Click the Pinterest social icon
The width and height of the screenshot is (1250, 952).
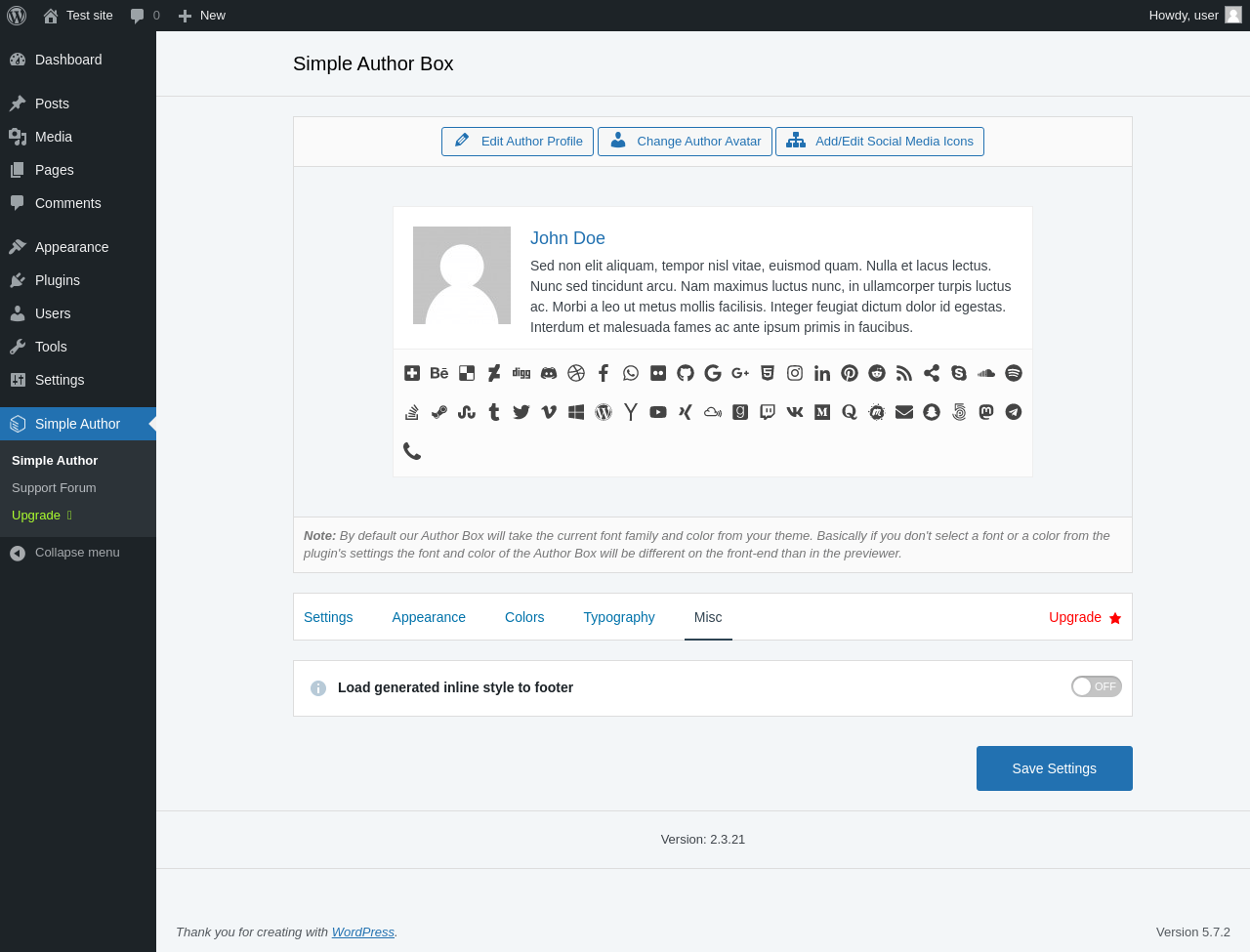point(850,373)
